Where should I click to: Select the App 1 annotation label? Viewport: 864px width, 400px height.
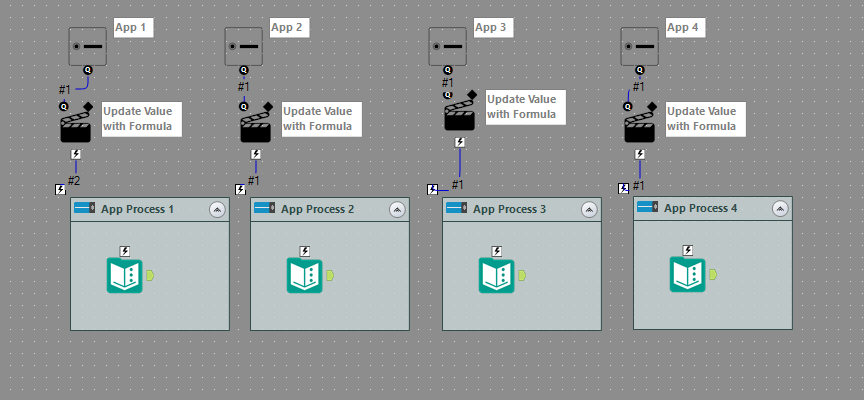click(134, 27)
